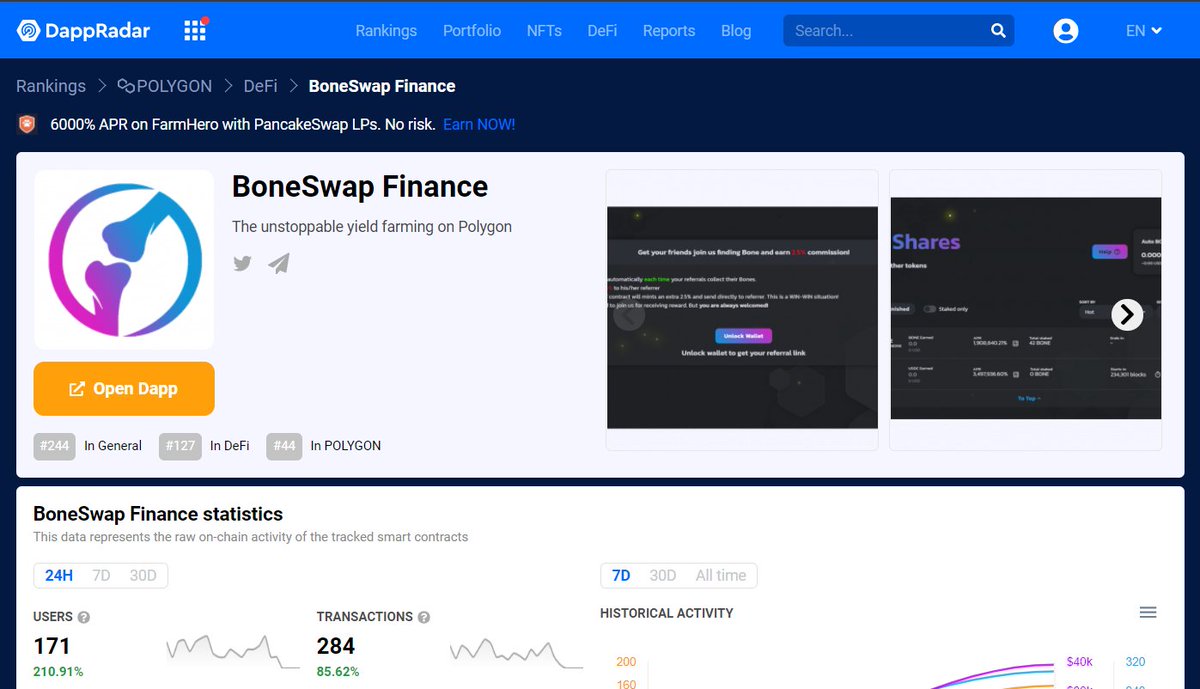Click the Earn NOW! promo link
1200x689 pixels.
[479, 125]
